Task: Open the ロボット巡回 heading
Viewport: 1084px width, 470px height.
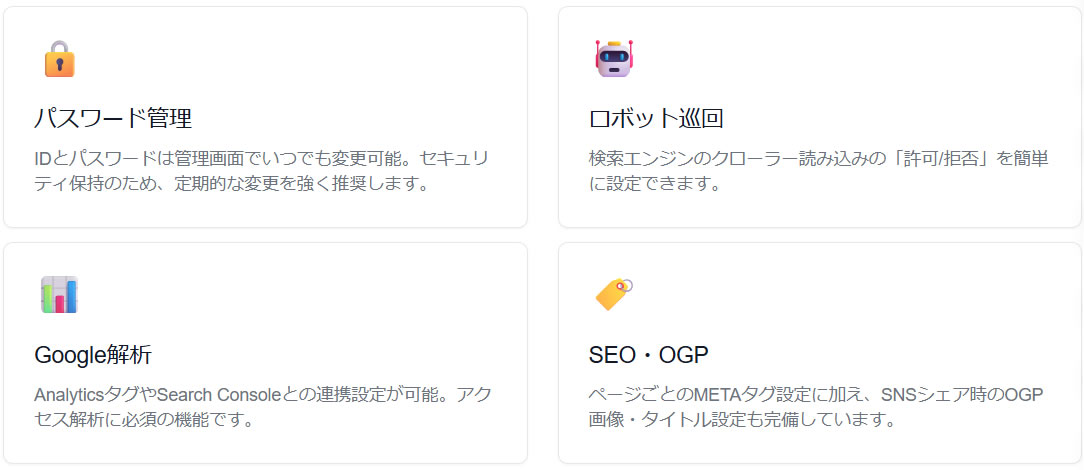Action: point(656,118)
